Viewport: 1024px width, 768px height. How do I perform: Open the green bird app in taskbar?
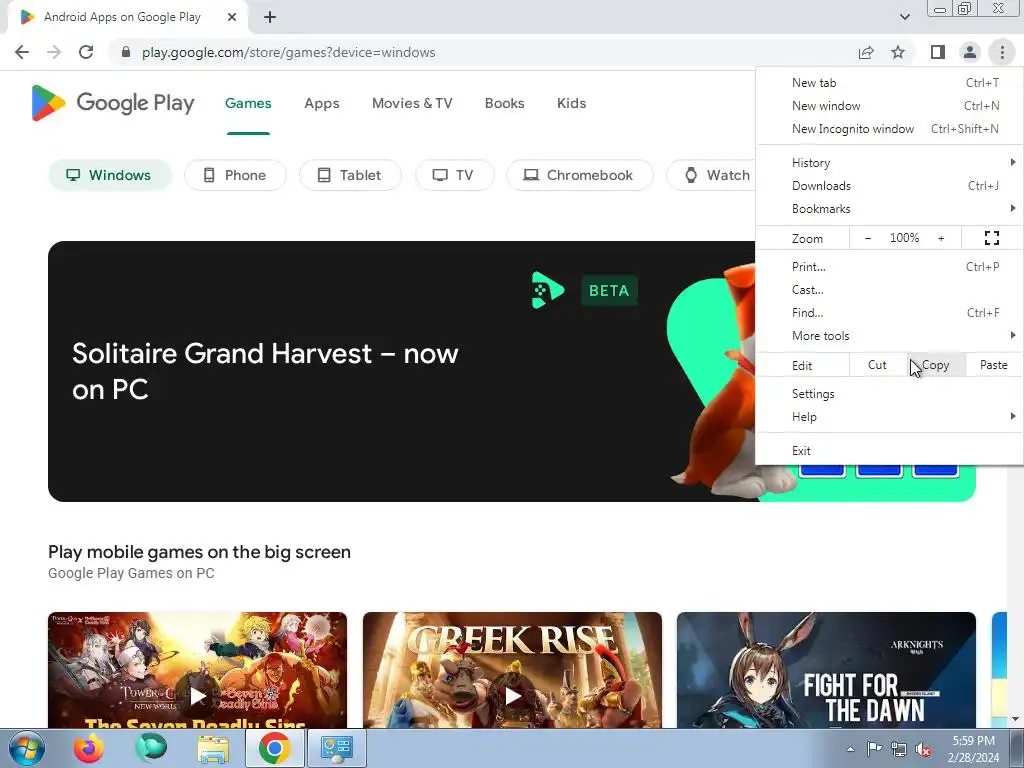pos(151,748)
